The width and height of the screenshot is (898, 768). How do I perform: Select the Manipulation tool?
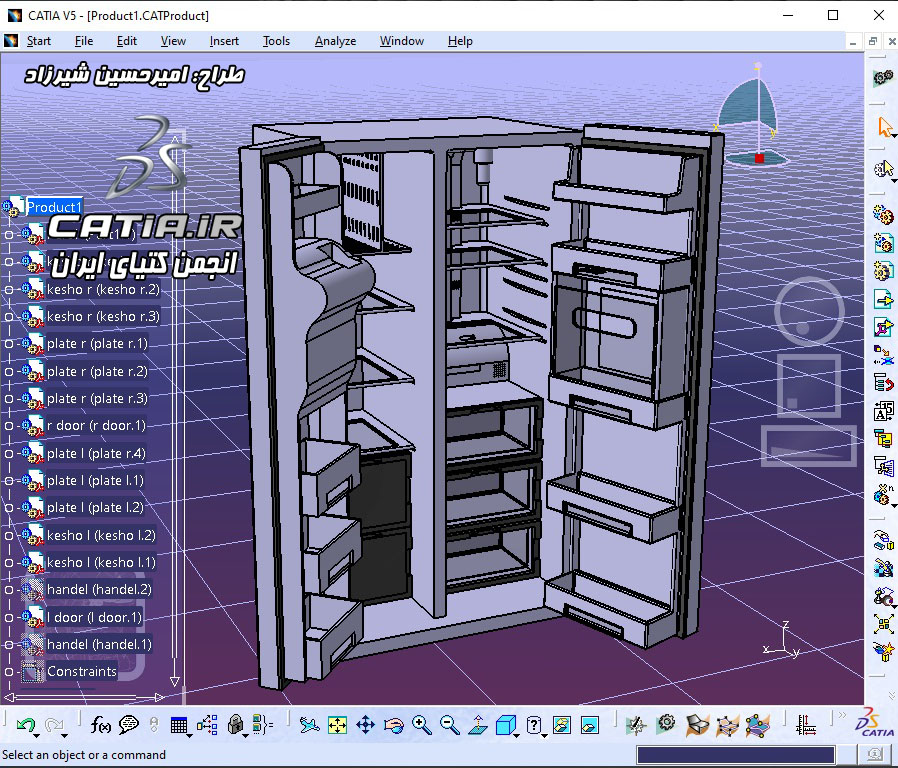point(883,540)
